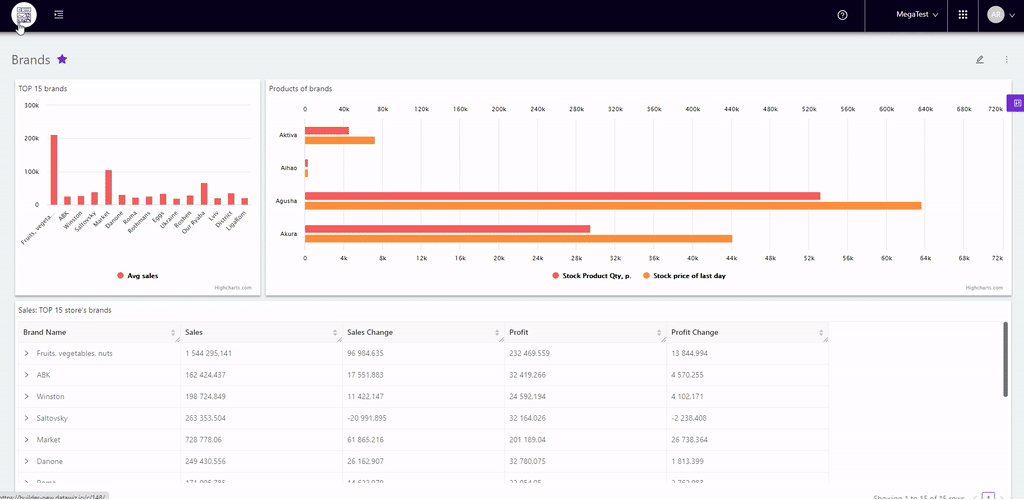Open the apps grid launcher
Image resolution: width=1024 pixels, height=500 pixels.
coord(963,15)
